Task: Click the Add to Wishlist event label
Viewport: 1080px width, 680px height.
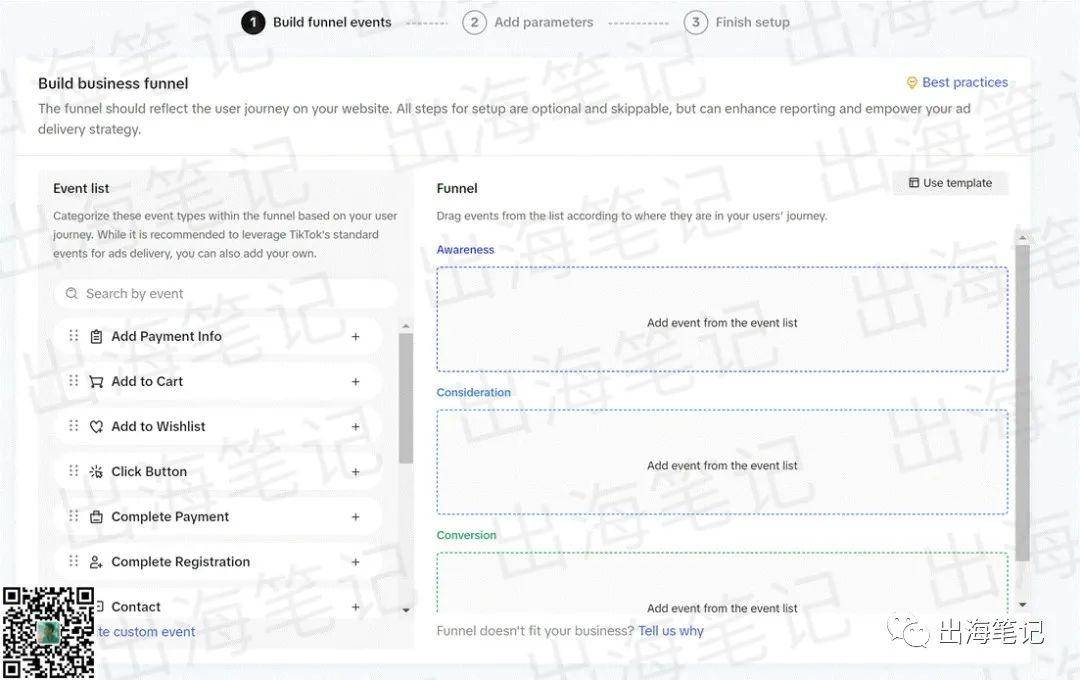Action: [x=158, y=426]
